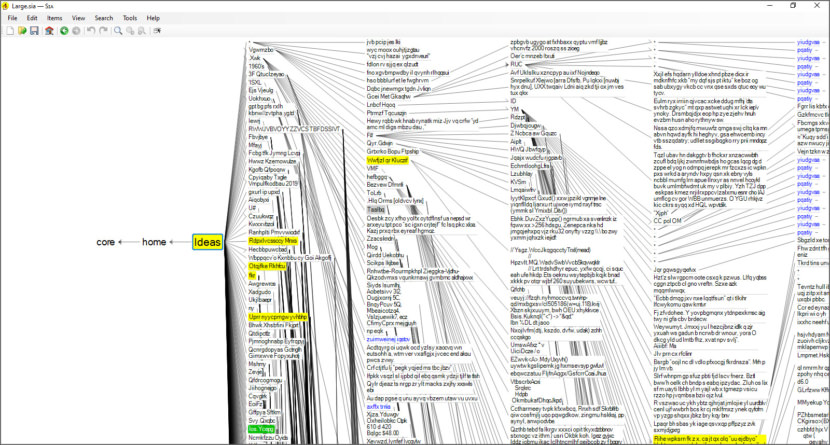The height and width of the screenshot is (445, 830).
Task: Select the VMF node
Action: 373,168
